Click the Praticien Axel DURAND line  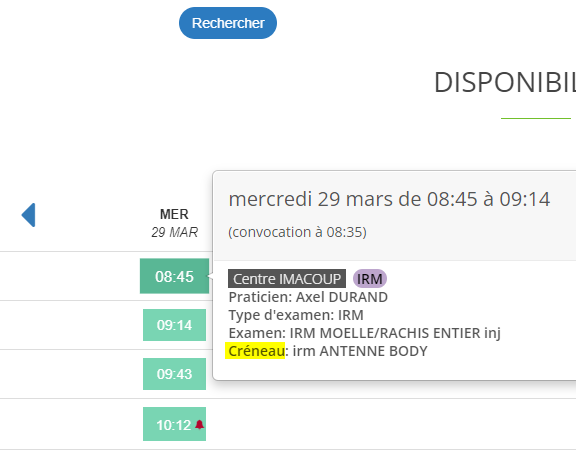(x=308, y=297)
